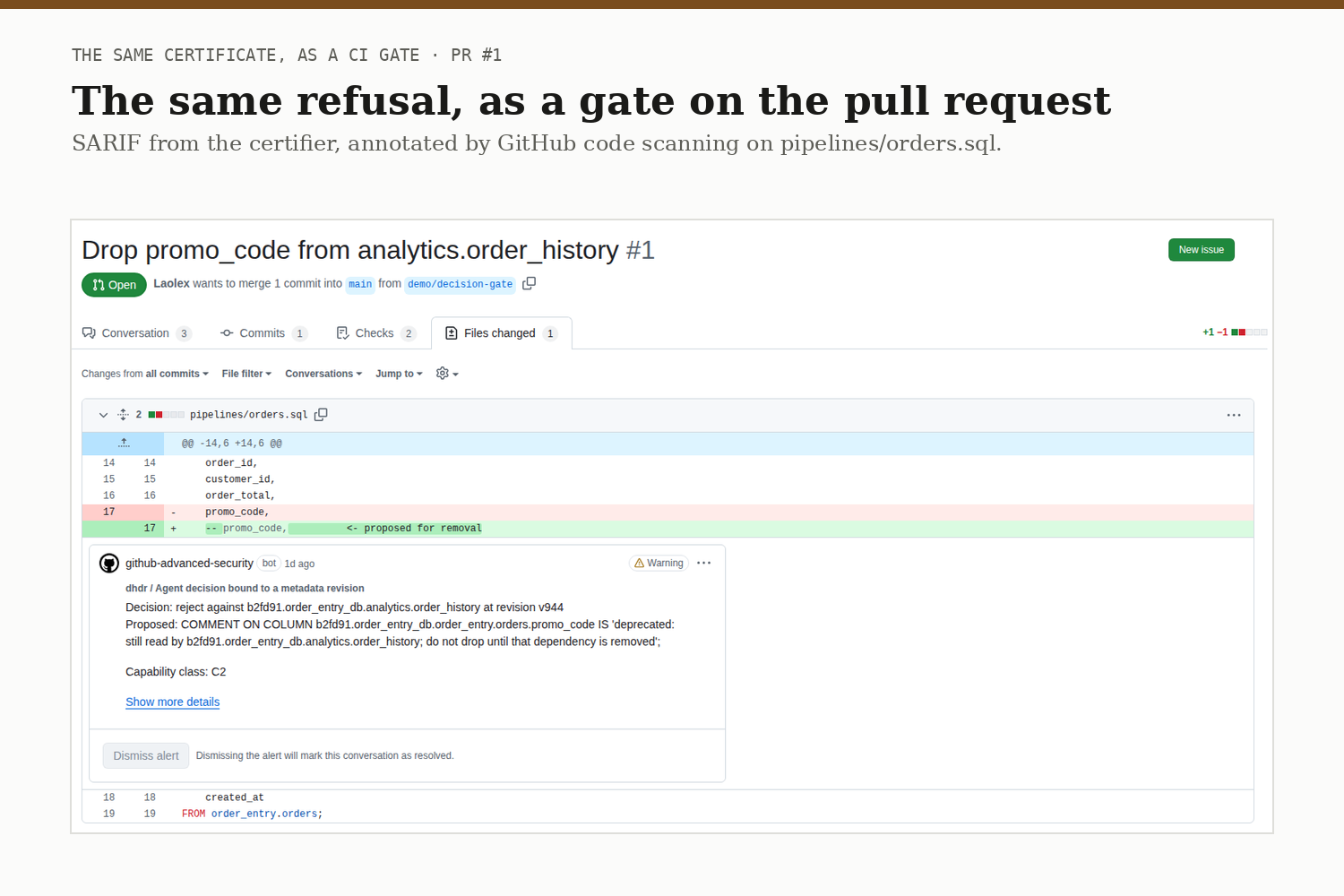This screenshot has width=1344, height=896.
Task: Open Conversations dropdown
Action: tap(323, 374)
